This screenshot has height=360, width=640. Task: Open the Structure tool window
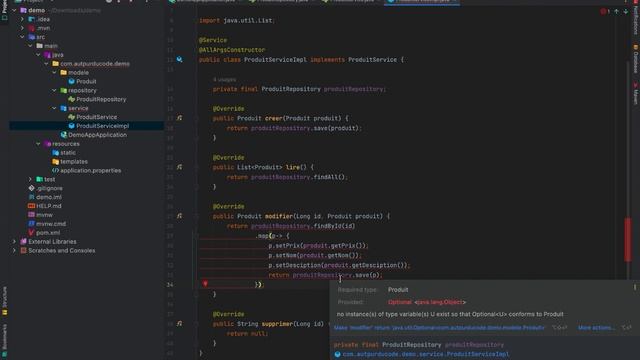(4, 301)
